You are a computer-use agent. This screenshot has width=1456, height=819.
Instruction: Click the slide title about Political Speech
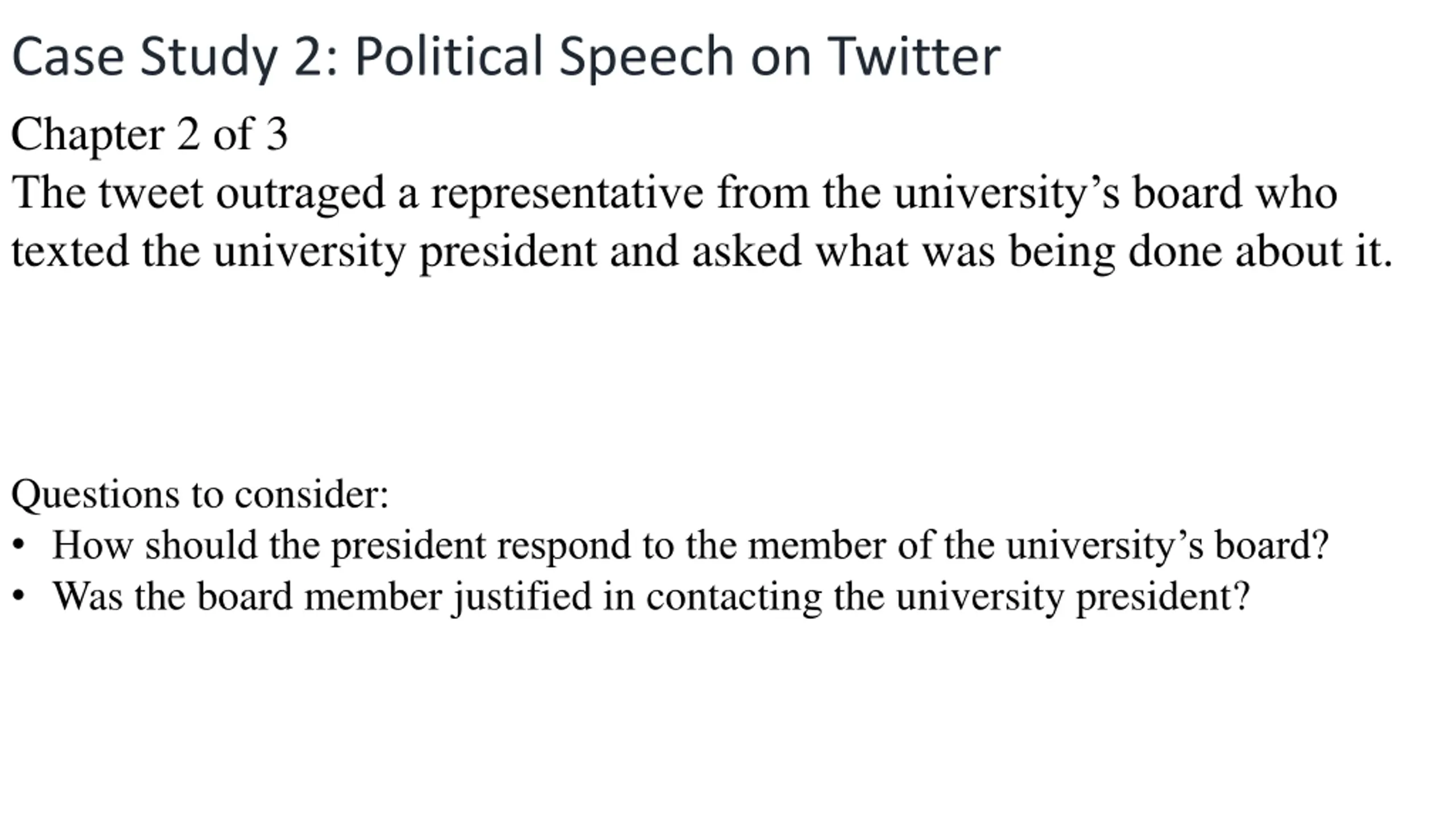[505, 57]
